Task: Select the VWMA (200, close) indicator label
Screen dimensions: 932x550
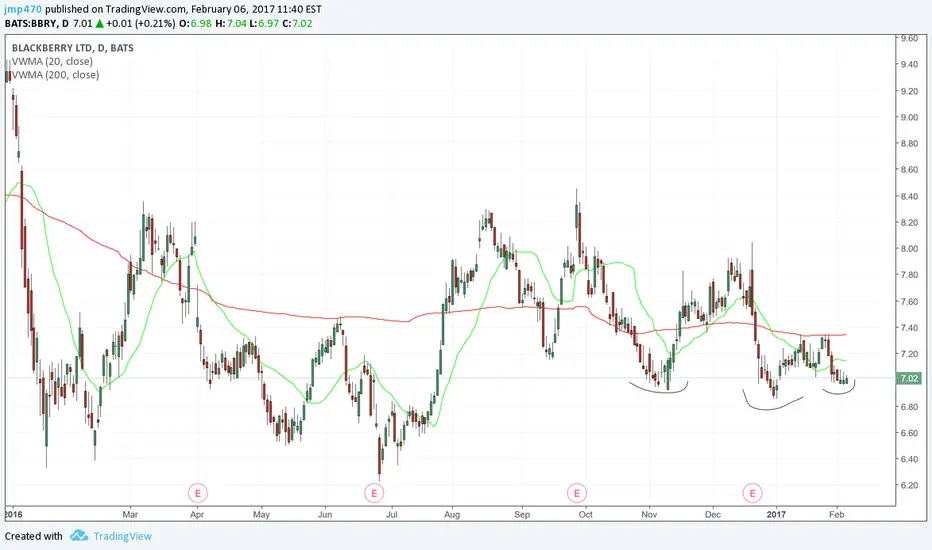Action: click(x=56, y=75)
